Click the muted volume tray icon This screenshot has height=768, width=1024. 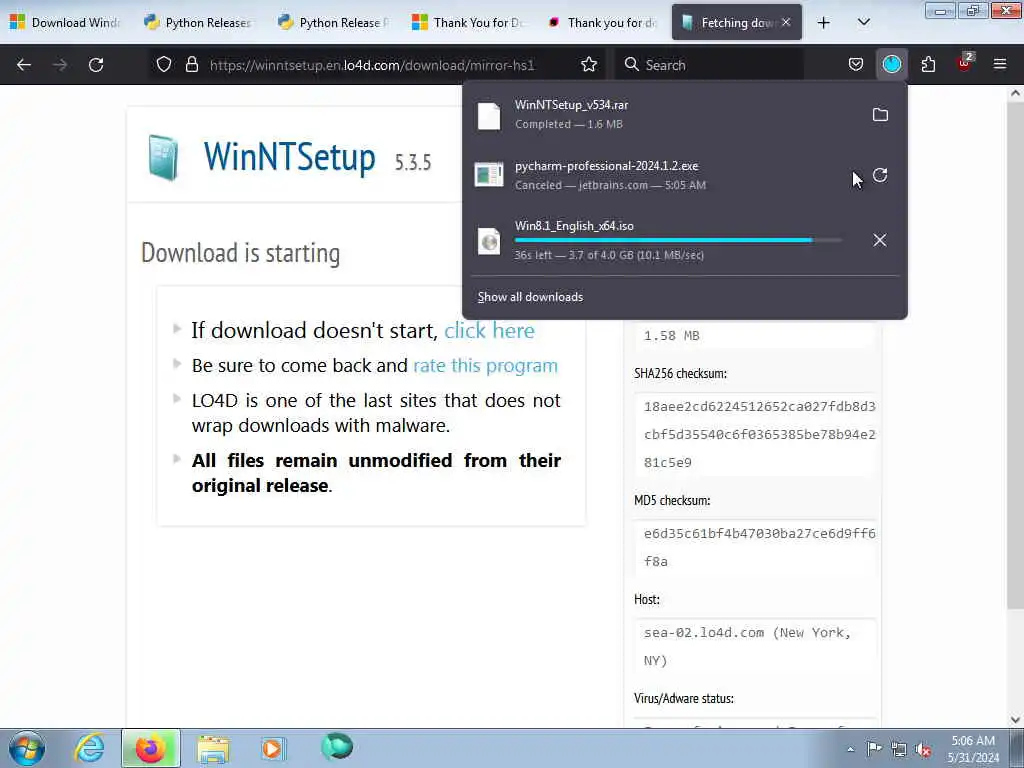click(923, 749)
